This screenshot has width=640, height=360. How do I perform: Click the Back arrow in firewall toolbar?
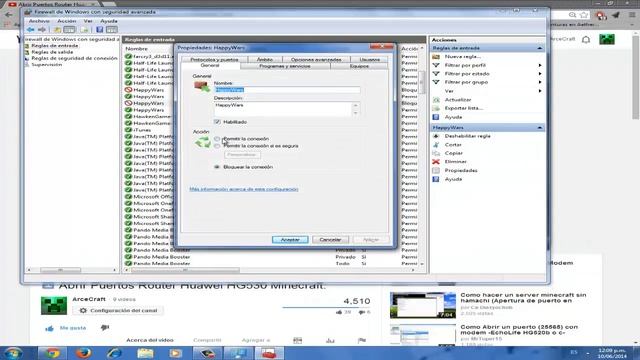coord(31,29)
